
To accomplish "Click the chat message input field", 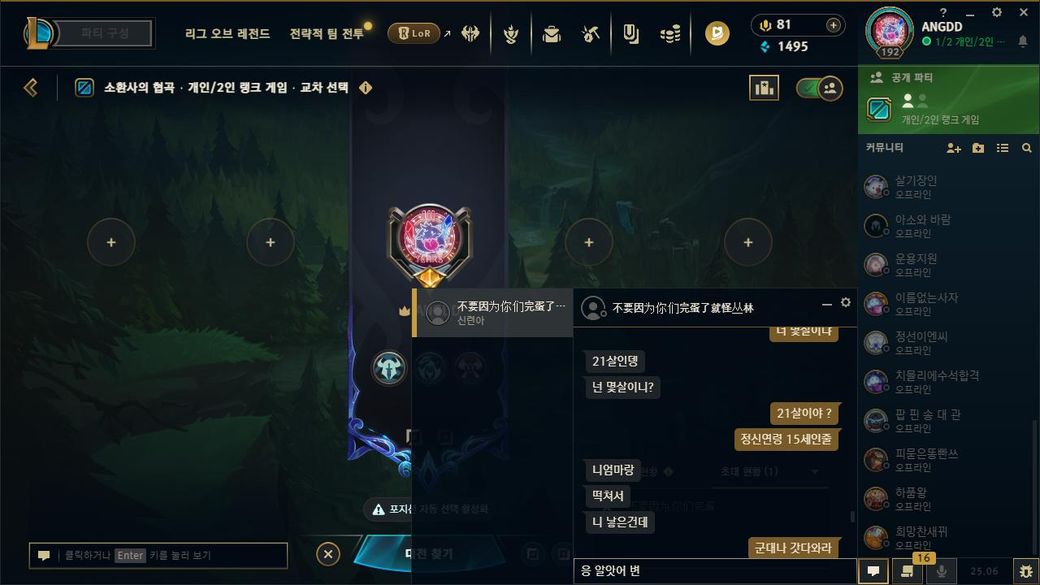I will tap(714, 570).
